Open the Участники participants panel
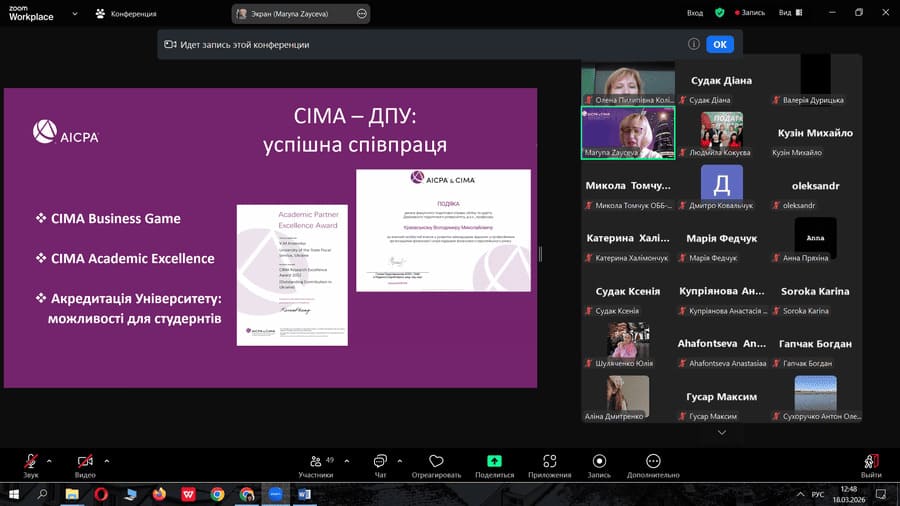This screenshot has height=506, width=900. [316, 466]
